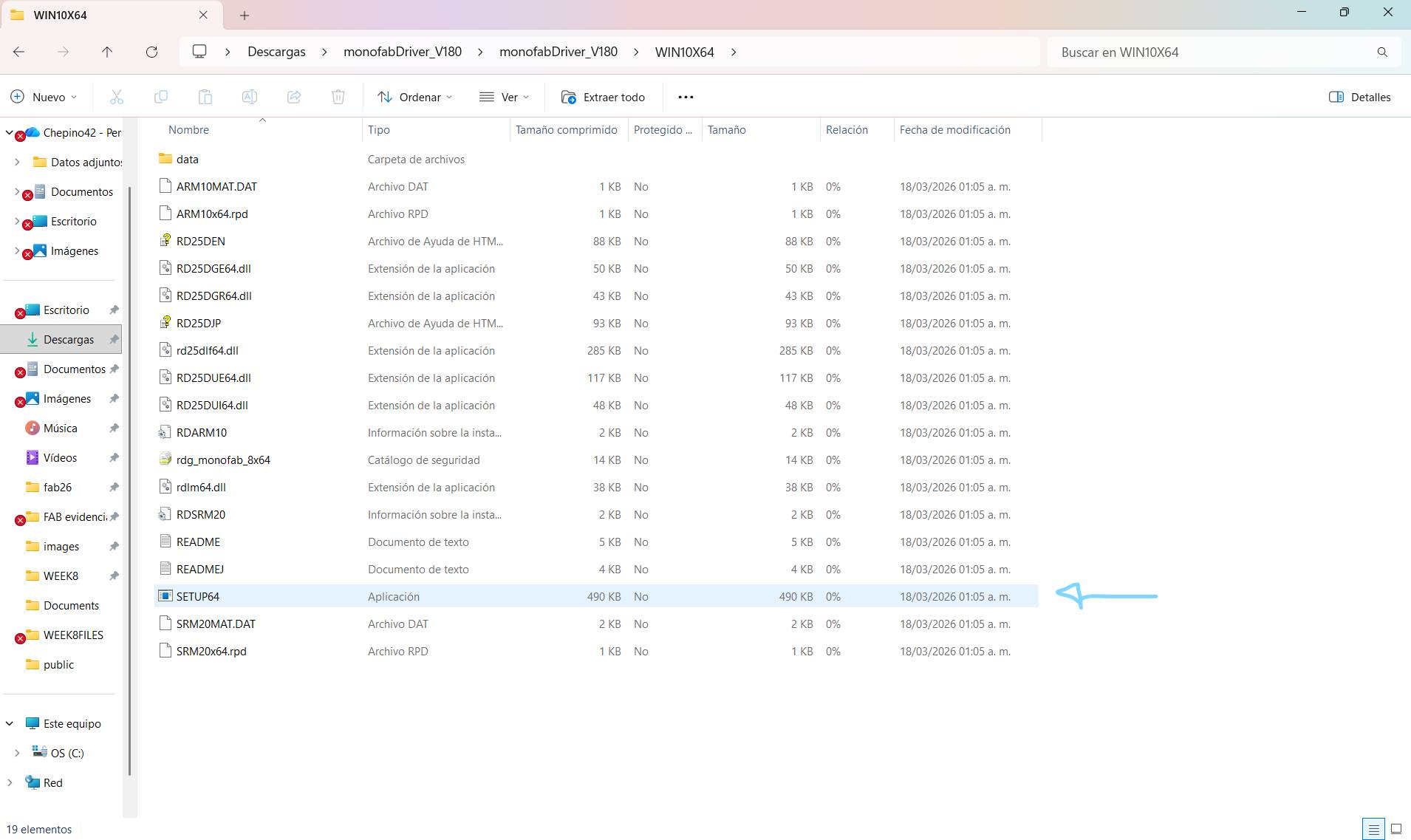Open Descargas in the sidebar
Image resolution: width=1411 pixels, height=840 pixels.
[62, 340]
